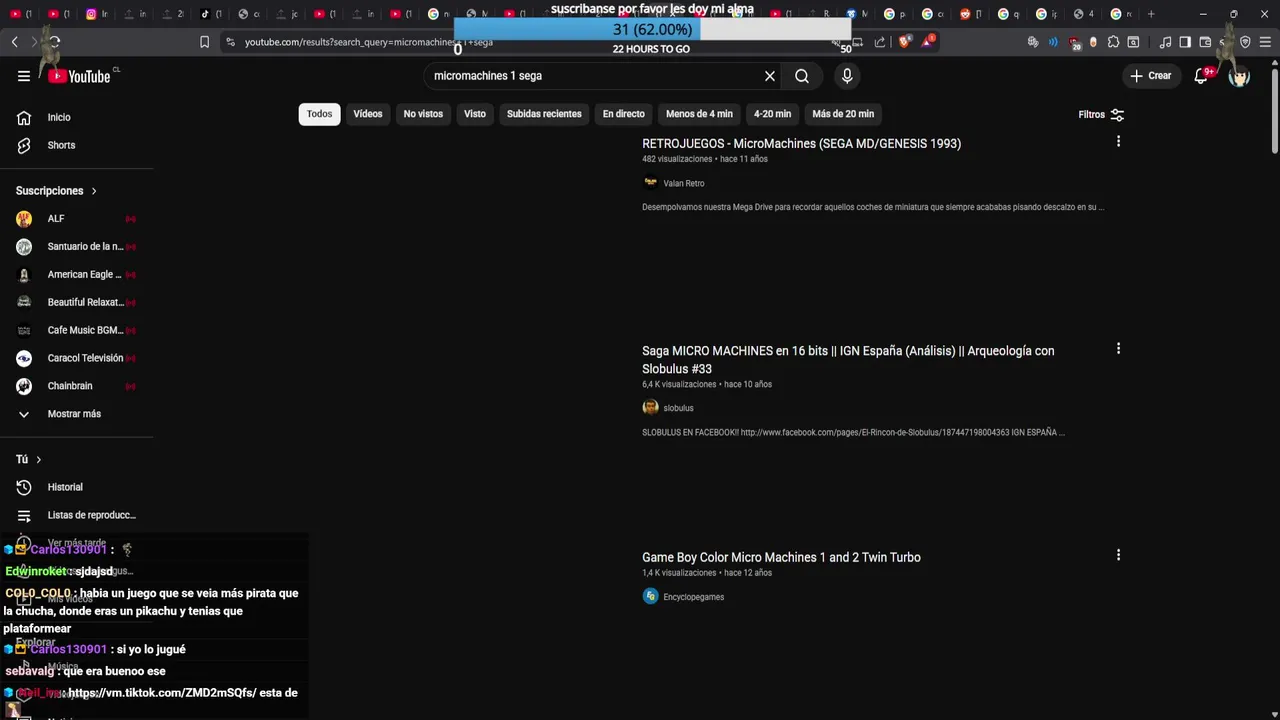Open the Brave VPN shield icon

click(1245, 42)
